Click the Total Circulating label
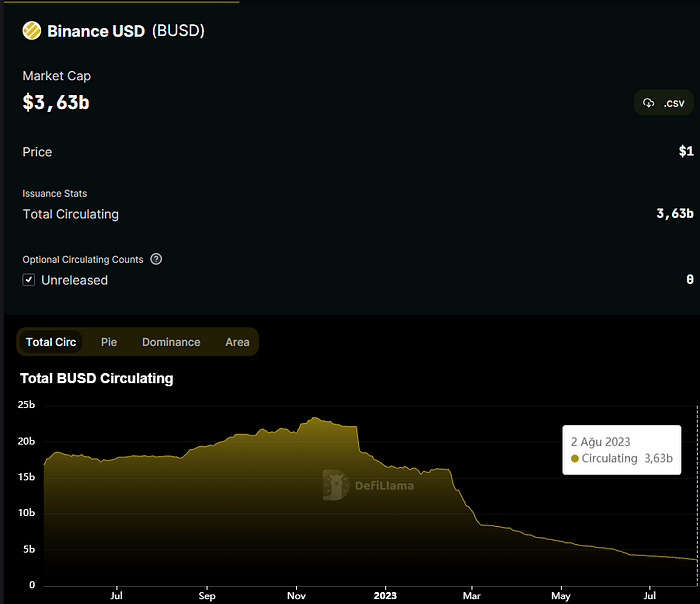 coord(71,214)
